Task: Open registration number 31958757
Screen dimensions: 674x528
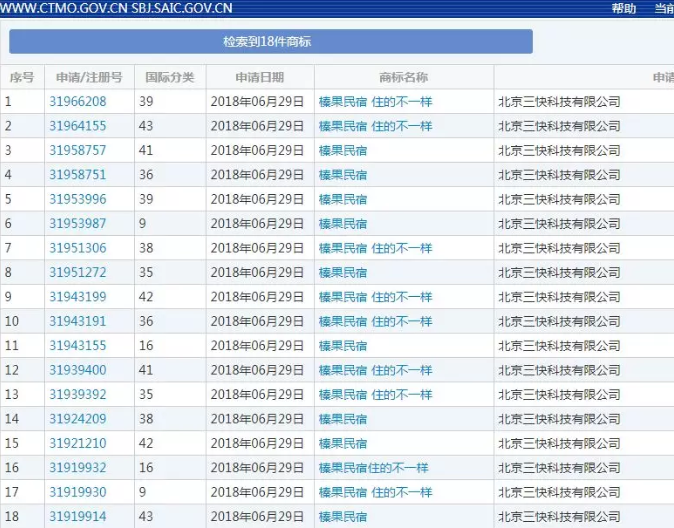Action: [x=77, y=150]
